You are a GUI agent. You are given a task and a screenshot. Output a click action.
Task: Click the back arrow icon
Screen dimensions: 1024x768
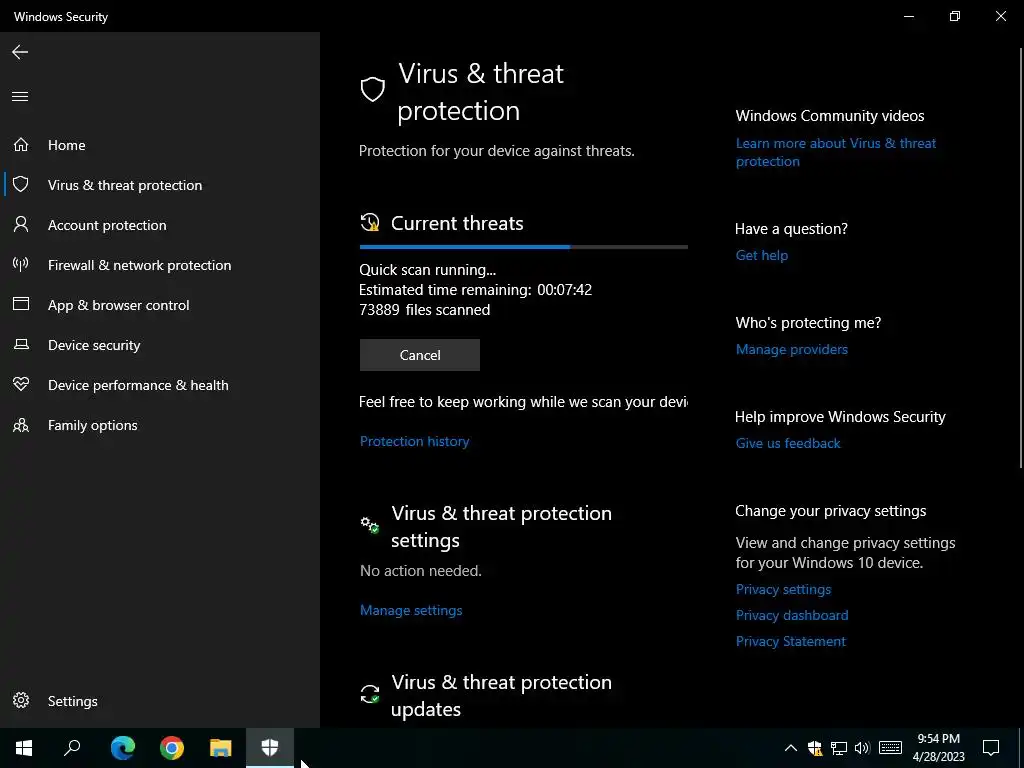click(x=20, y=52)
